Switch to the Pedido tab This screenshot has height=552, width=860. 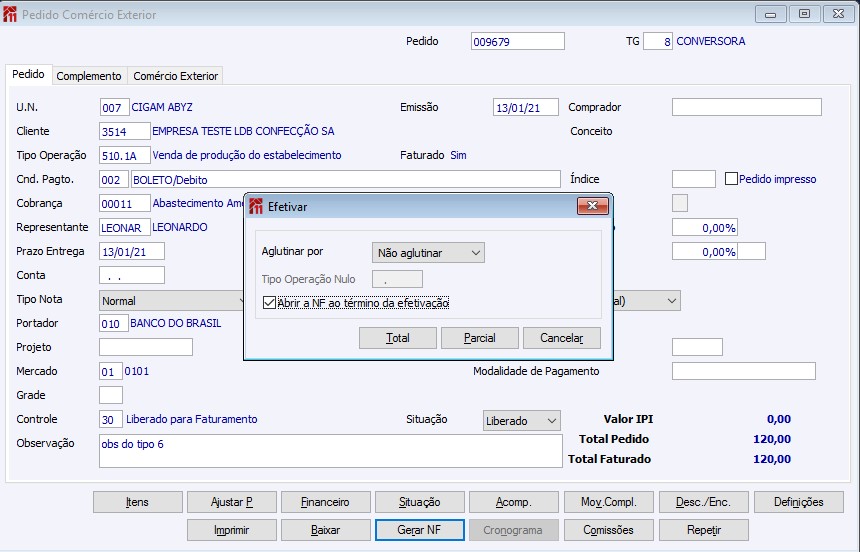pos(29,74)
